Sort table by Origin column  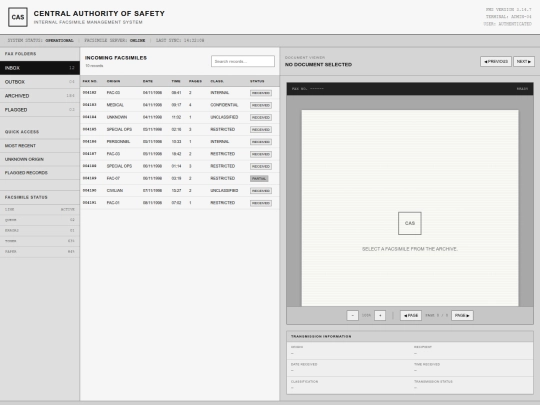click(x=113, y=81)
